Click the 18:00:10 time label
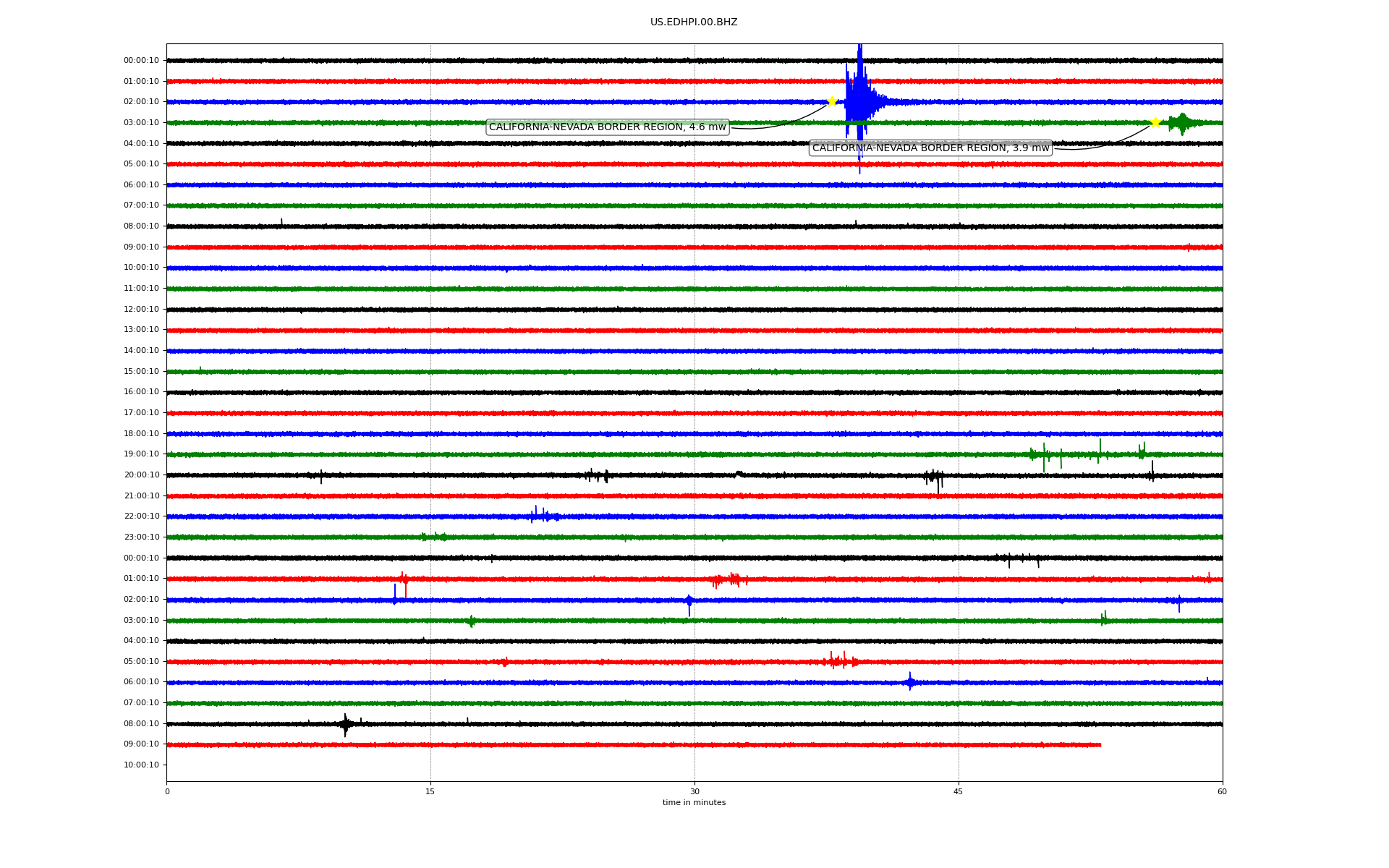The height and width of the screenshot is (868, 1389). pyautogui.click(x=141, y=434)
